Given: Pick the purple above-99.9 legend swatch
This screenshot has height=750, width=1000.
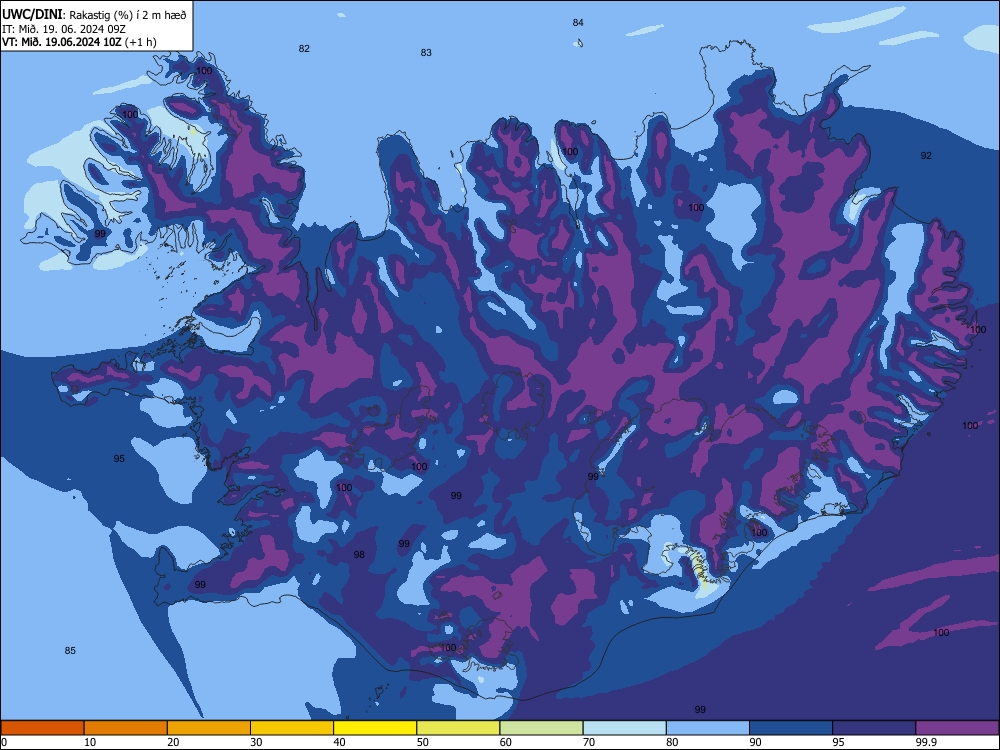Looking at the screenshot, I should (x=957, y=728).
